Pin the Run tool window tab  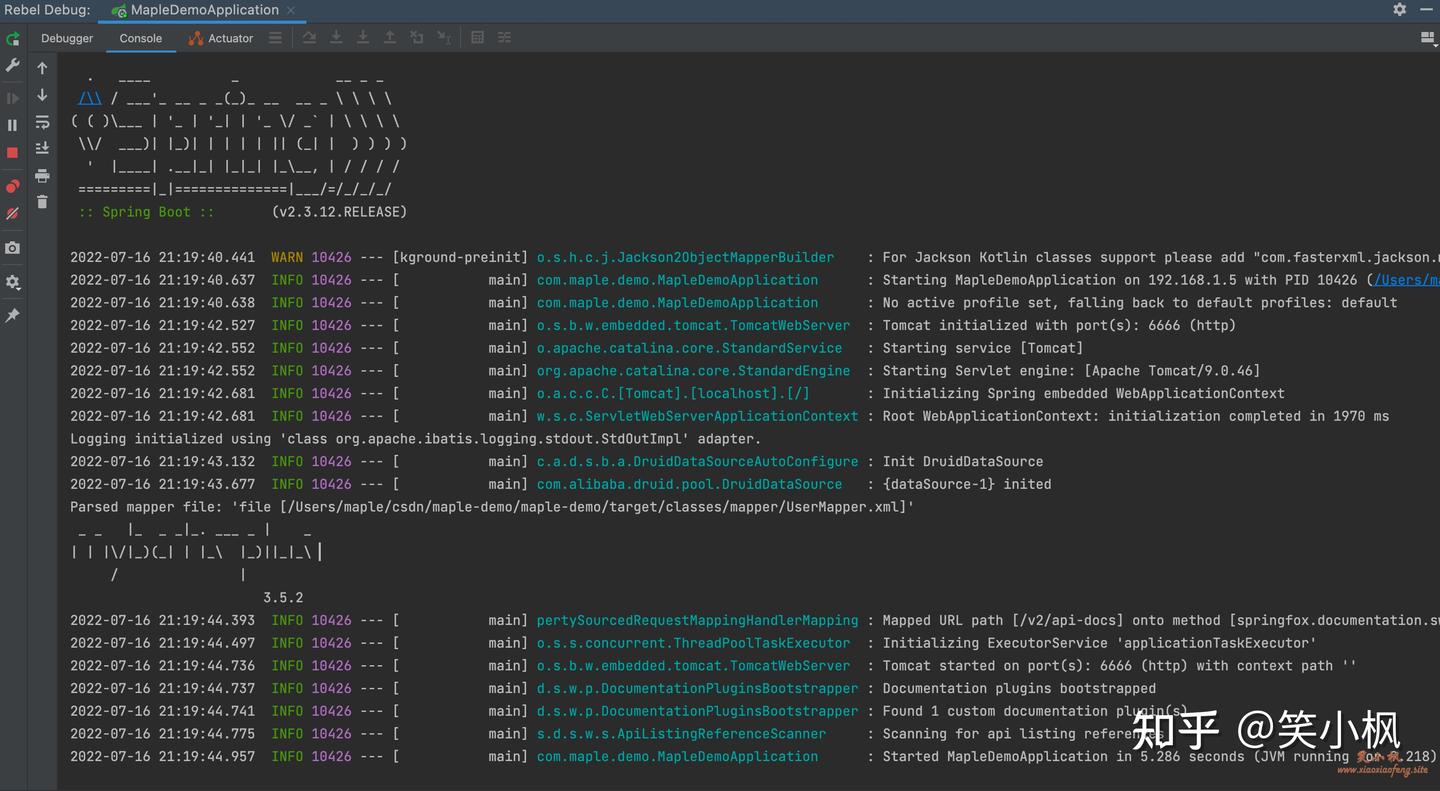pos(13,313)
